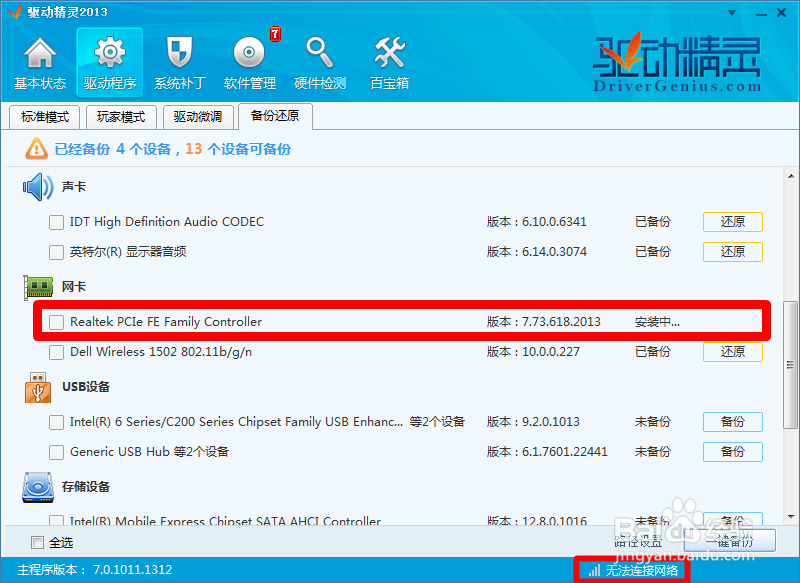Click 备份 for Generic USB Hub
The image size is (800, 583).
733,451
